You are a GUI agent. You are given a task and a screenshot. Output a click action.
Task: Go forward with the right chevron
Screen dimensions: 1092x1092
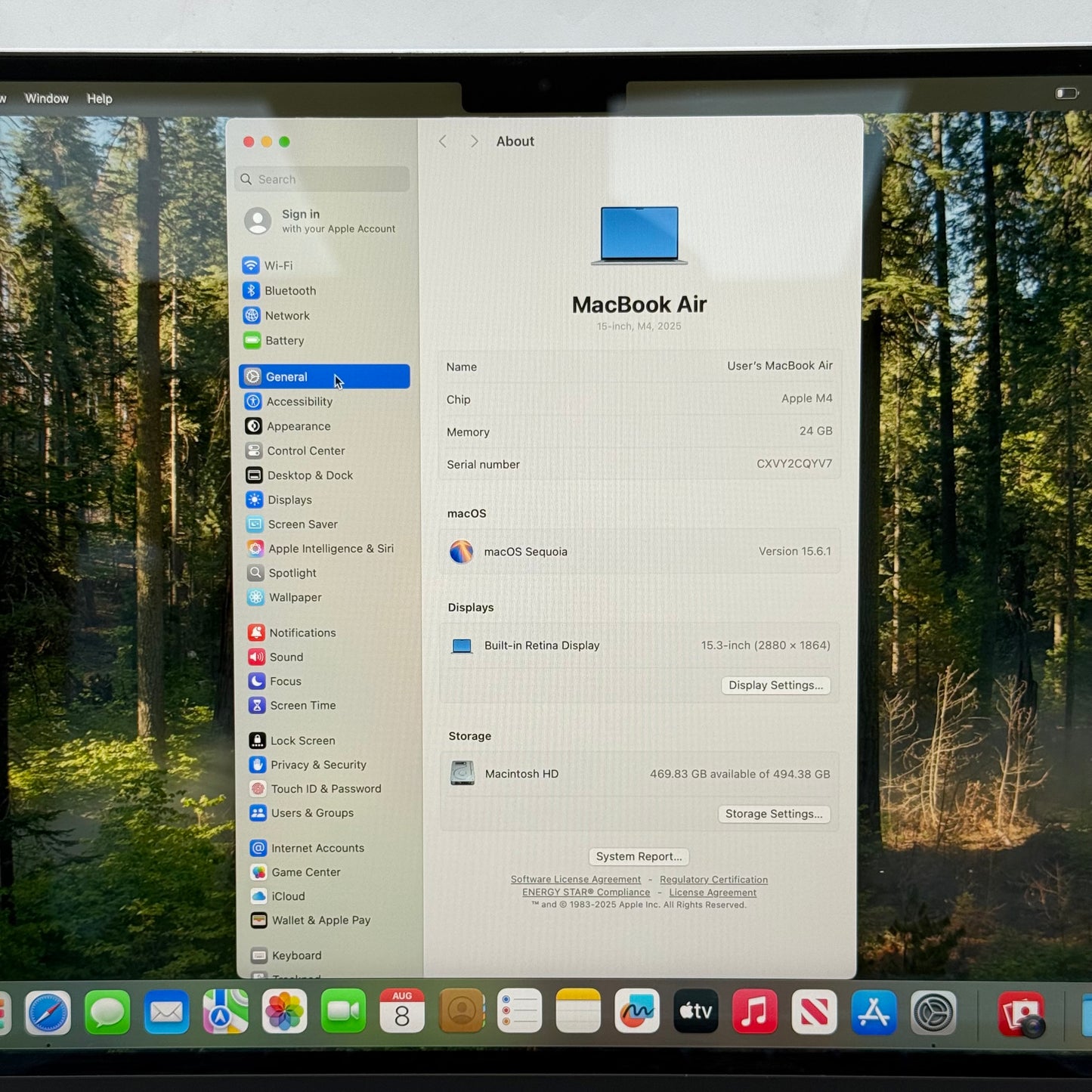[x=474, y=141]
